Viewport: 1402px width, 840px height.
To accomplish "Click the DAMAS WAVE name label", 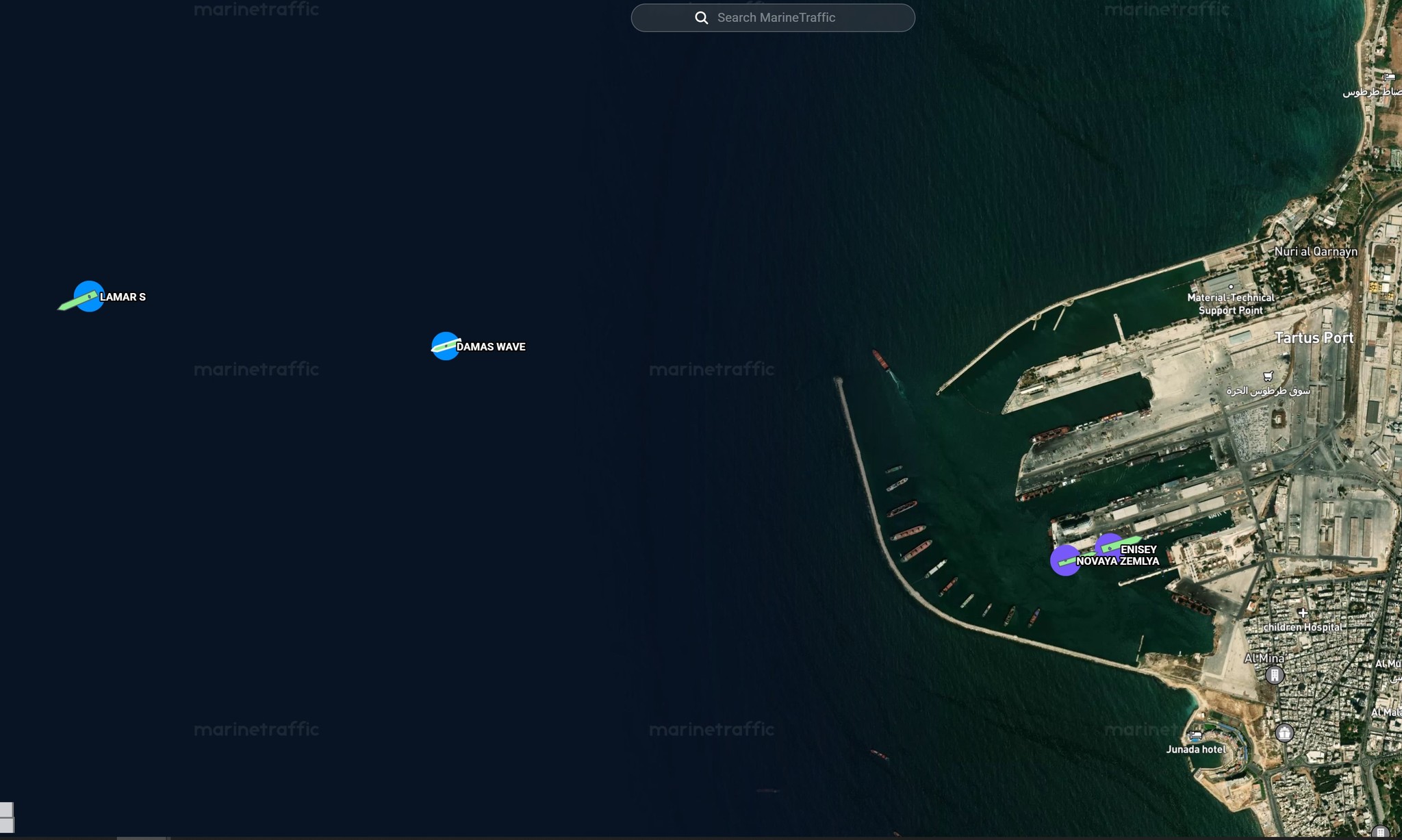I will (491, 347).
